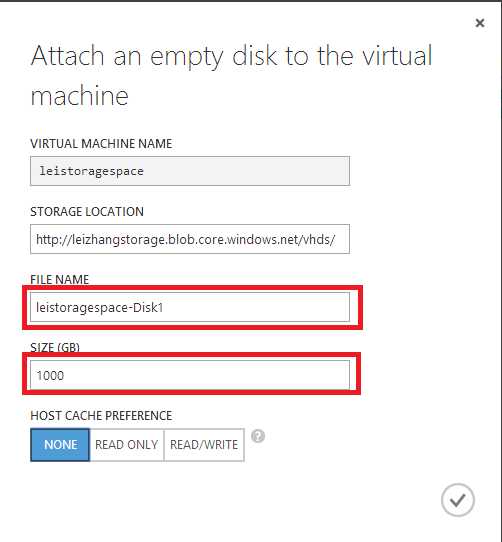Open the host cache help question icon
The image size is (502, 542).
tap(258, 436)
